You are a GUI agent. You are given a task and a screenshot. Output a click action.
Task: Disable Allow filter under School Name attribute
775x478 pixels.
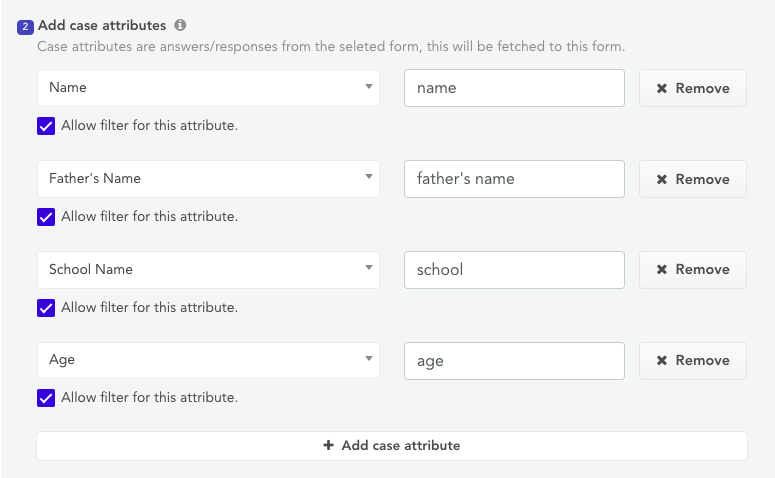pos(46,308)
